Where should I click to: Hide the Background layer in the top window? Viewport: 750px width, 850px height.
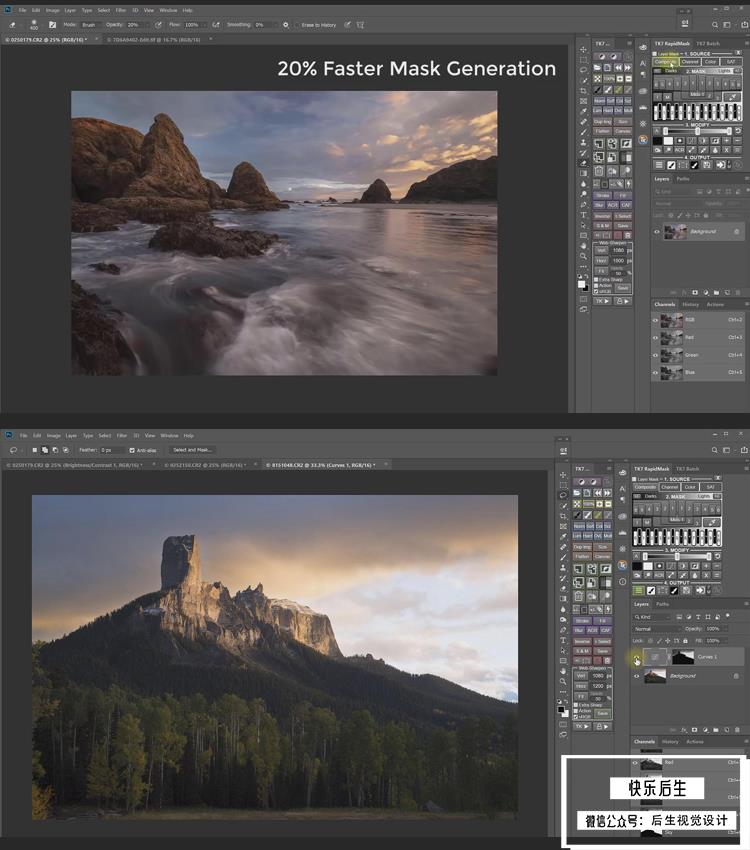pyautogui.click(x=657, y=232)
